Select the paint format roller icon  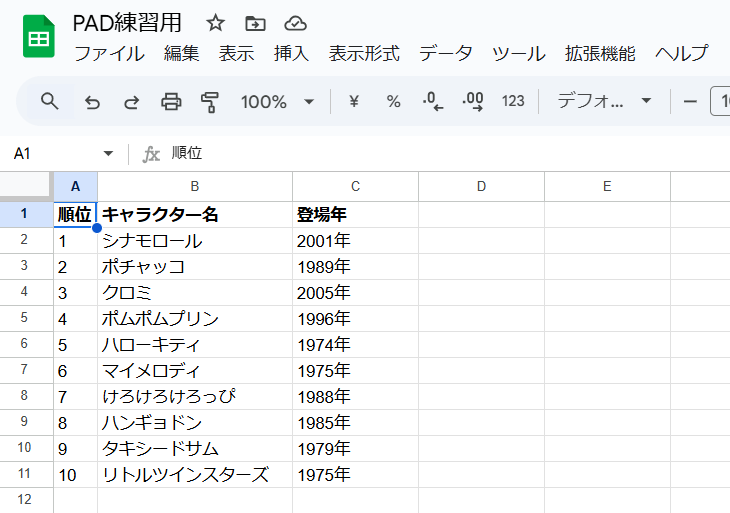click(210, 102)
